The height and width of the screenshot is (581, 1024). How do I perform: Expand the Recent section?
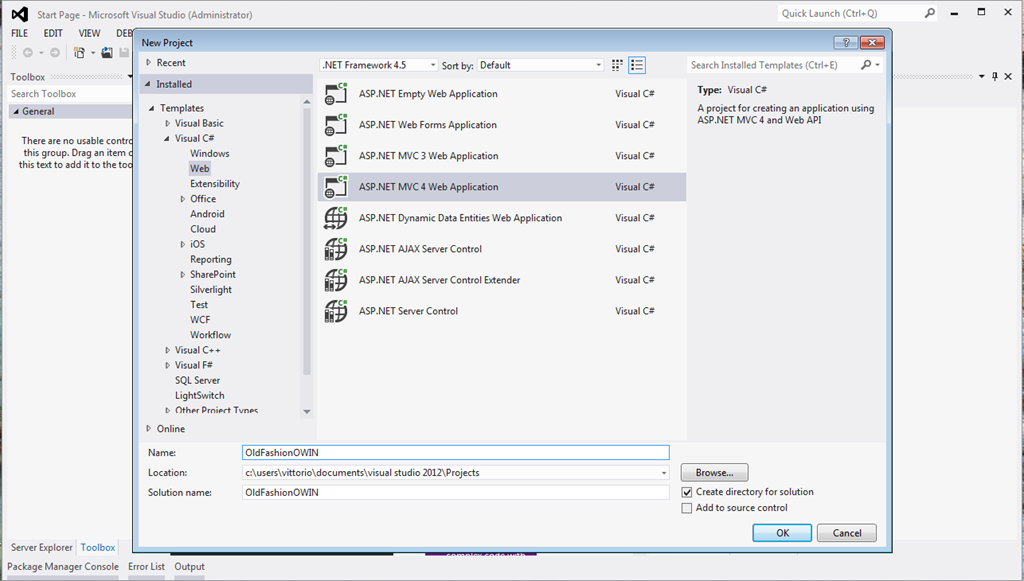click(149, 63)
